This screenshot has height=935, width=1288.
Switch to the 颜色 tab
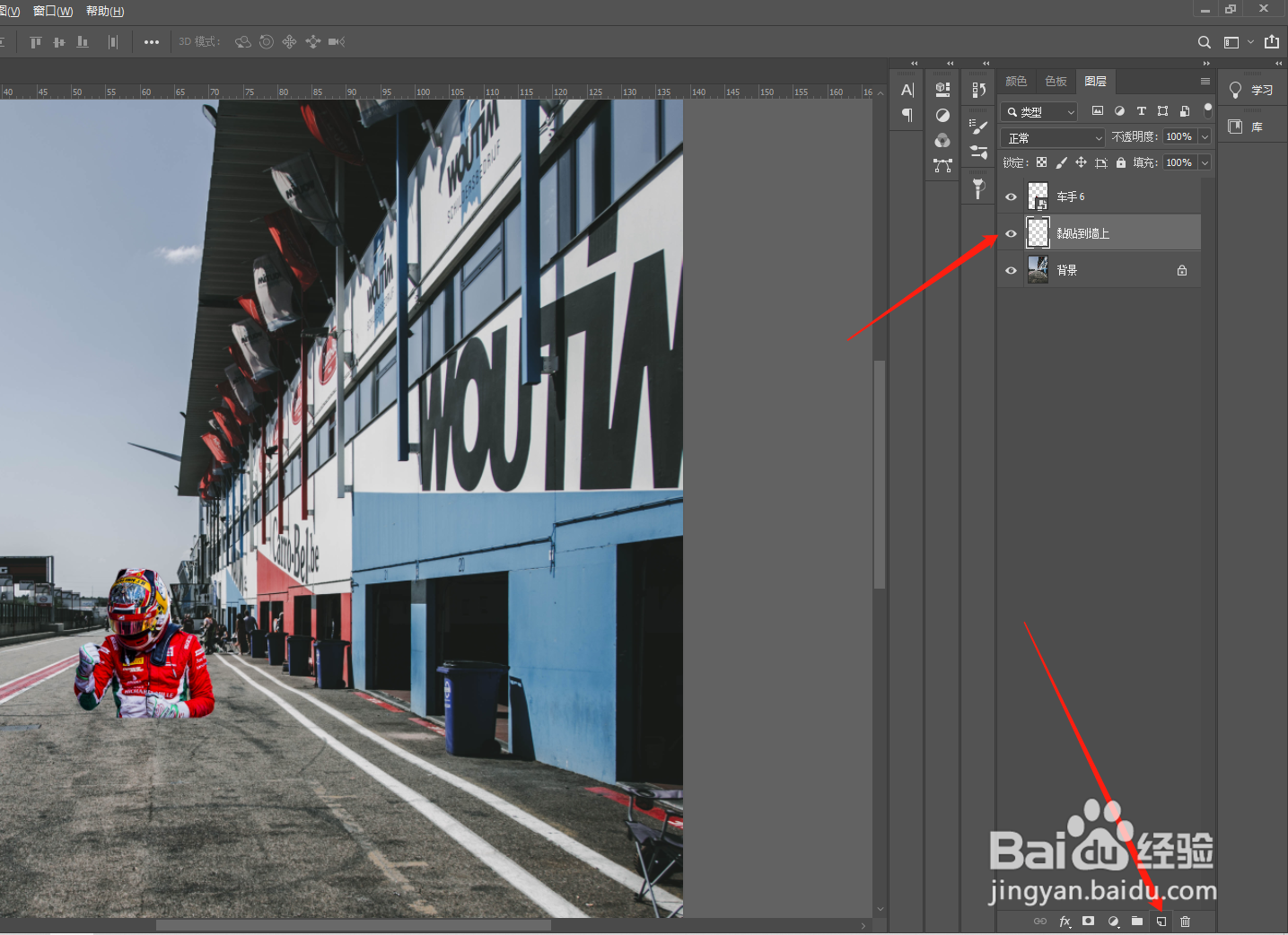click(1016, 81)
